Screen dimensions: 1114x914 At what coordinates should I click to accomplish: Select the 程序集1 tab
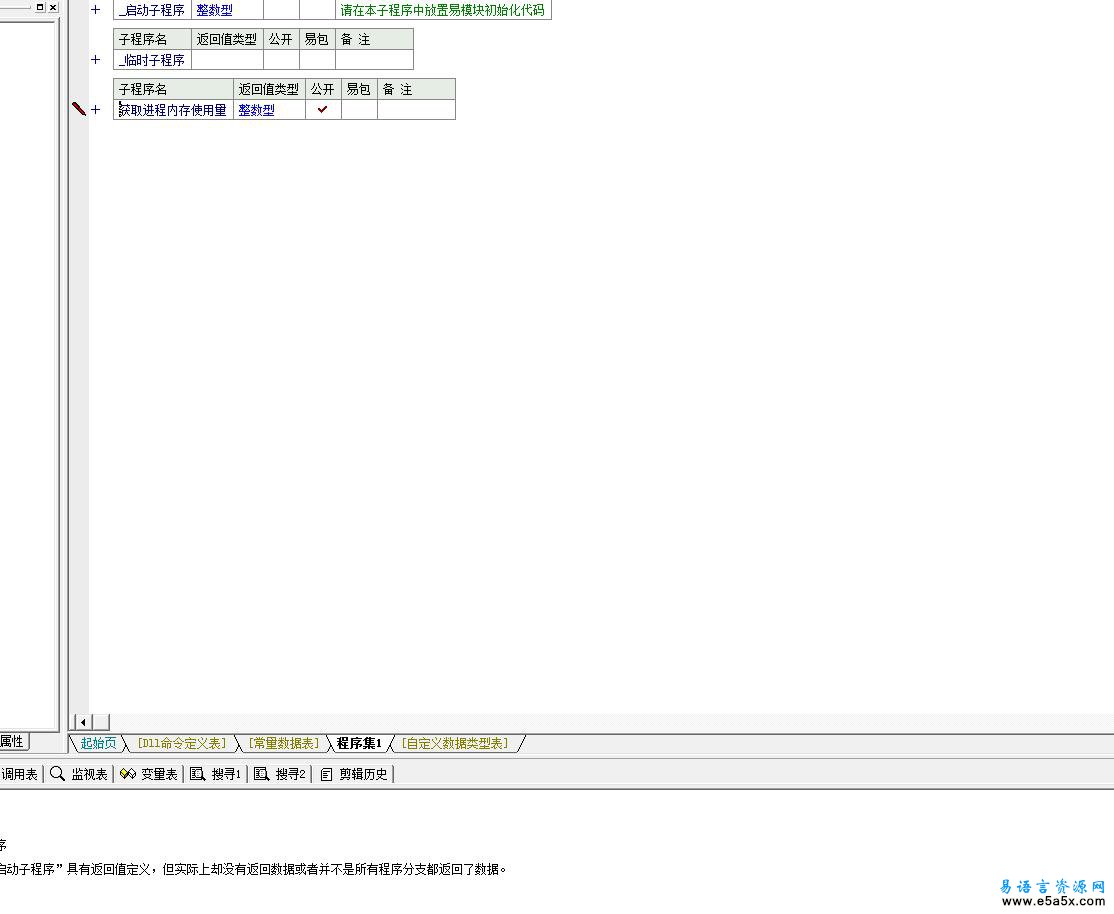tap(359, 743)
